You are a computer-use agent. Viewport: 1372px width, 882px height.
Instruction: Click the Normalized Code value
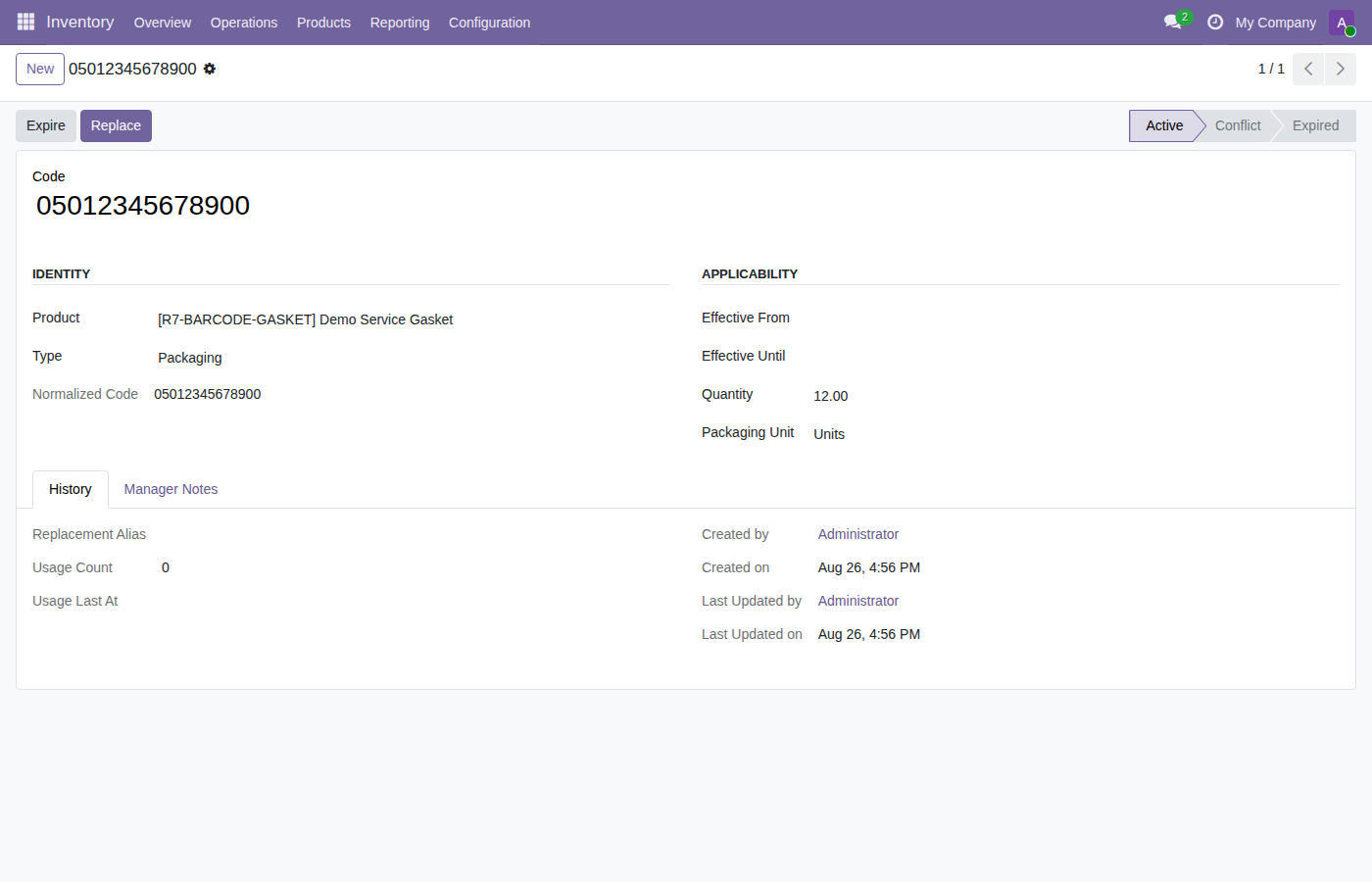coord(208,394)
